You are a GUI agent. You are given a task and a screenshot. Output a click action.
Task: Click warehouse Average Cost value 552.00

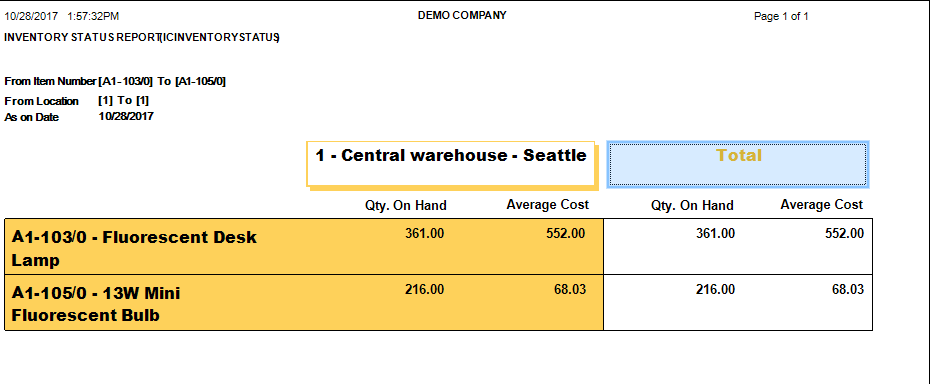click(565, 234)
